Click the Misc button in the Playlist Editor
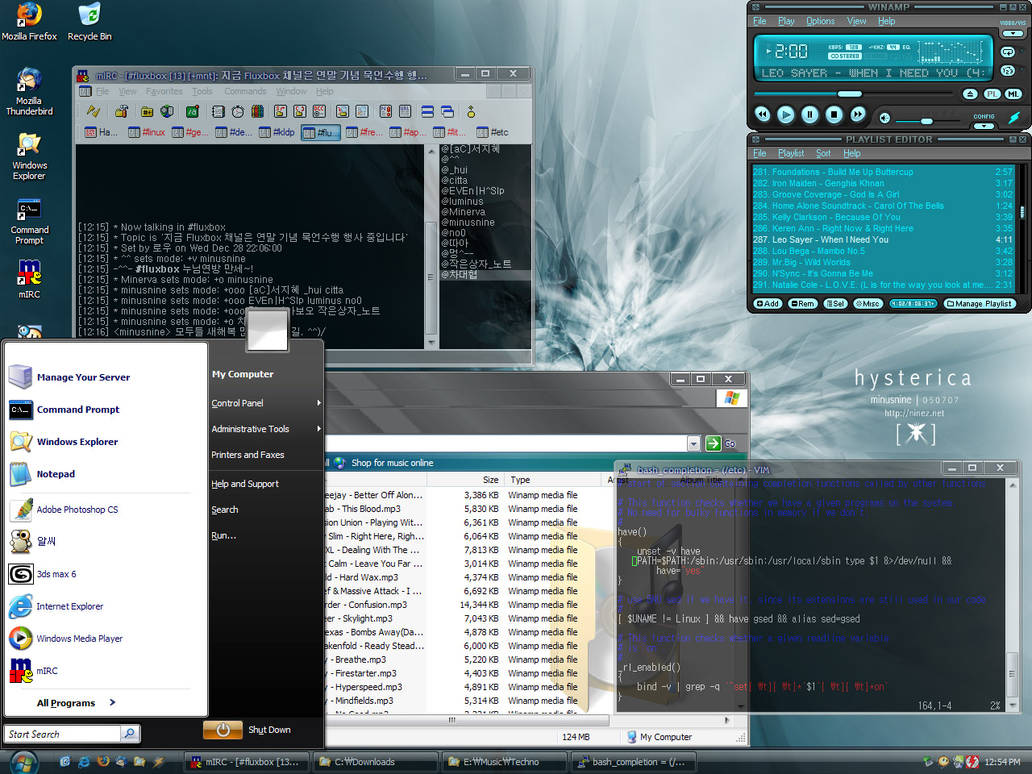 click(866, 303)
